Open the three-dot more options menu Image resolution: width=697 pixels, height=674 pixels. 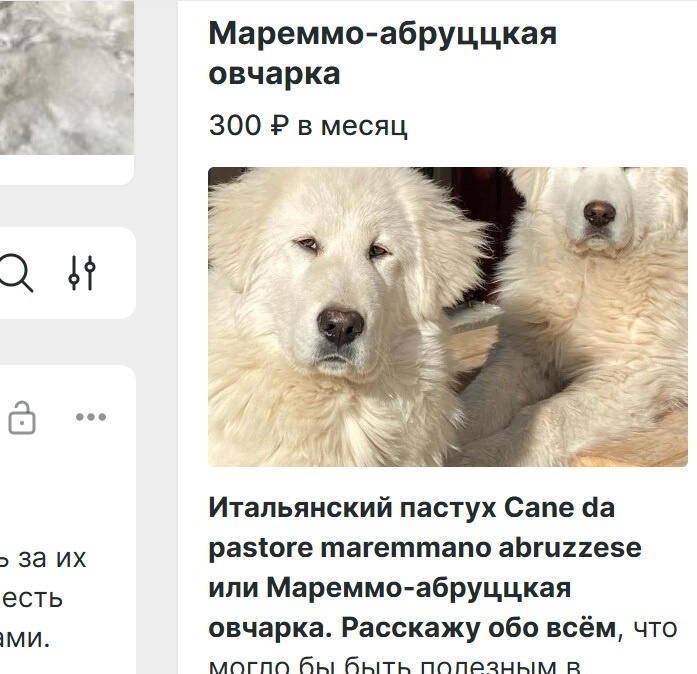(91, 417)
